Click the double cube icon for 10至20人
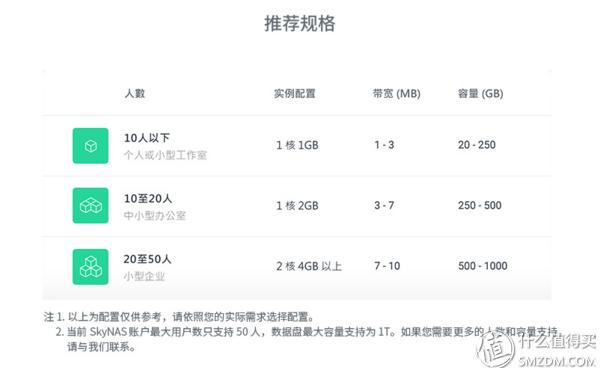The image size is (600, 373). point(90,206)
